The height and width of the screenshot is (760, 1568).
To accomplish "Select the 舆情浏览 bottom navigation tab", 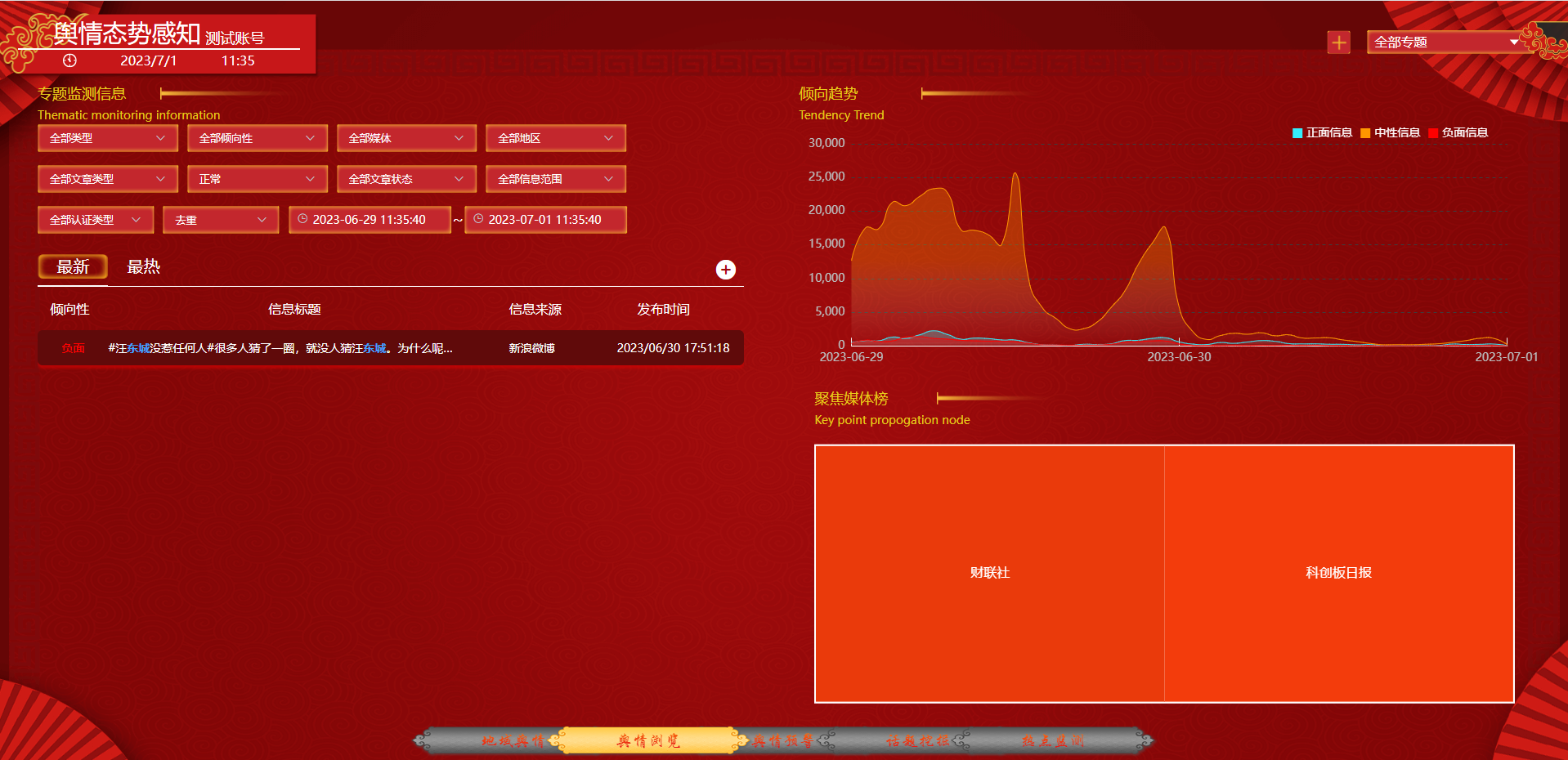I will pos(648,741).
